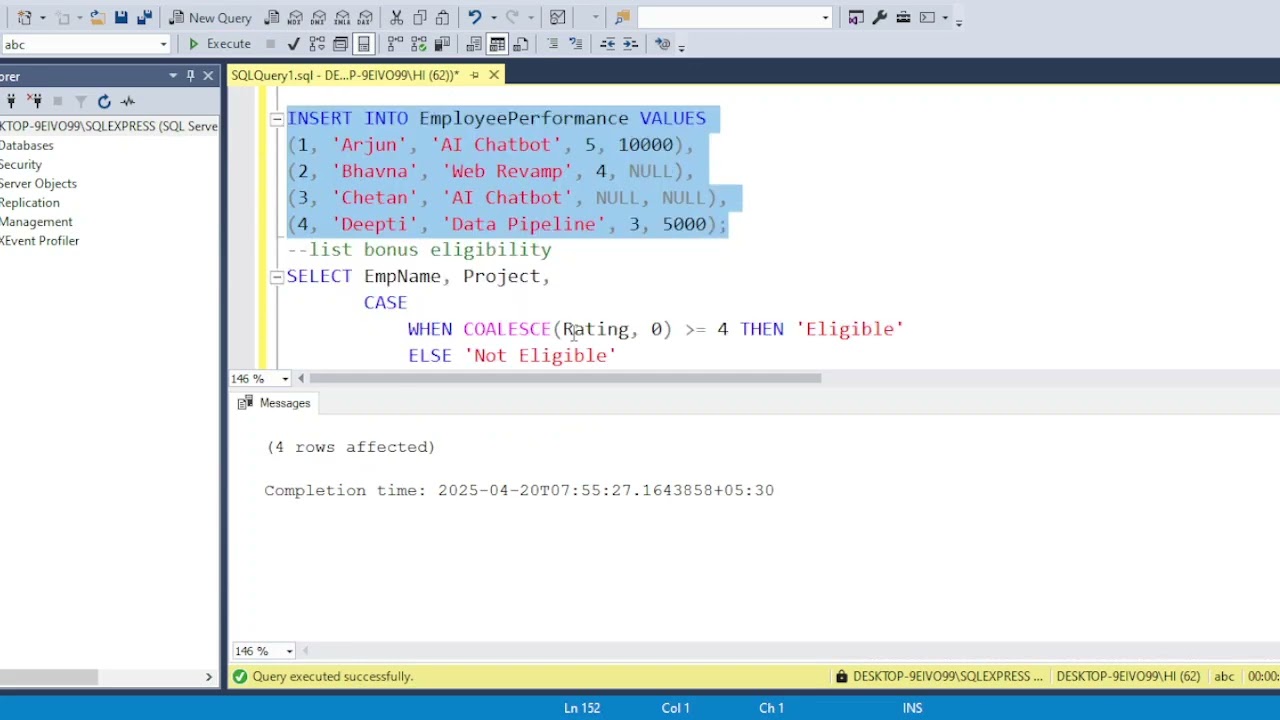Select the Server Objects tree node

pyautogui.click(x=38, y=183)
